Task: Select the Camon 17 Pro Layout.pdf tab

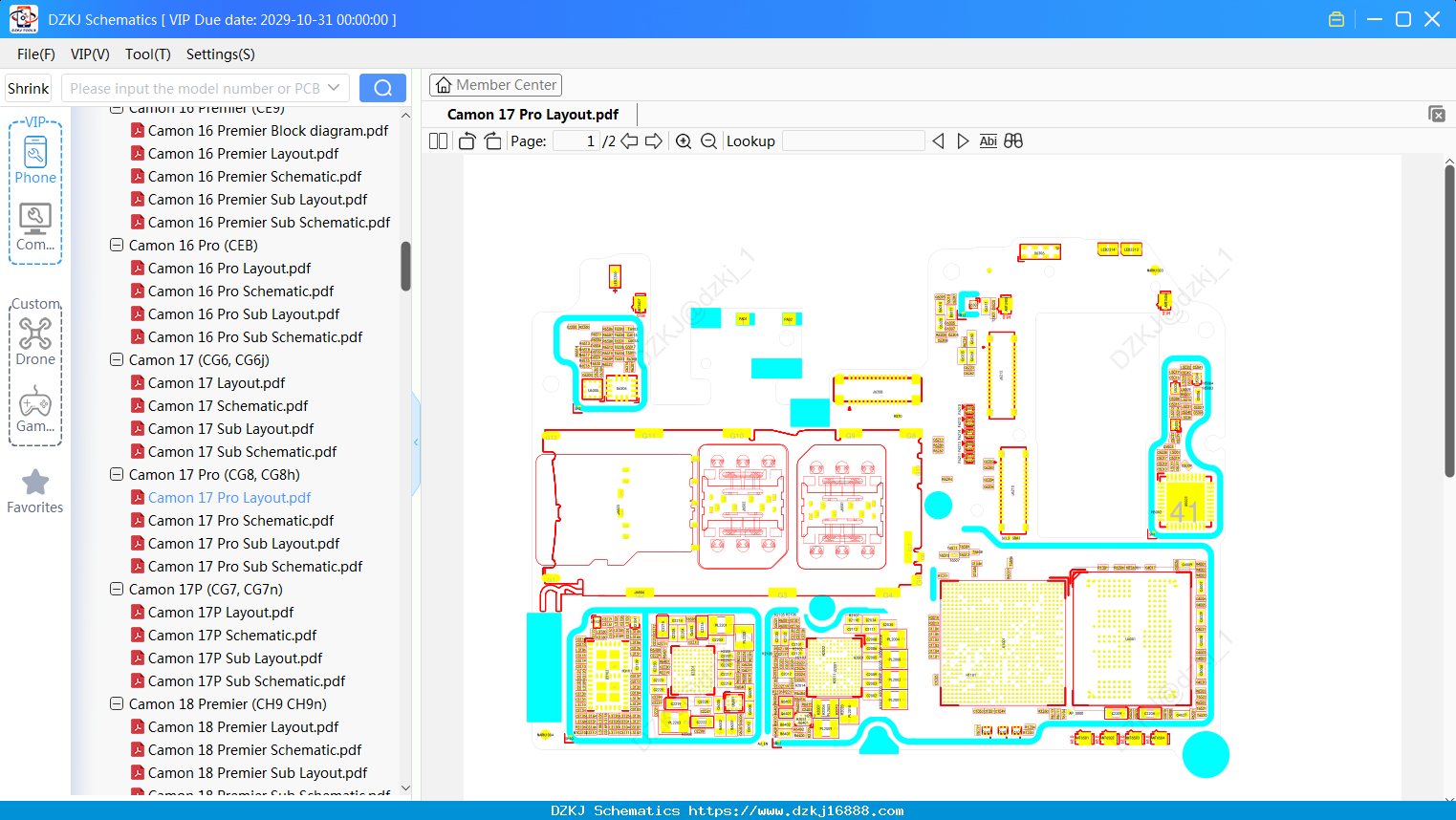Action: [532, 115]
